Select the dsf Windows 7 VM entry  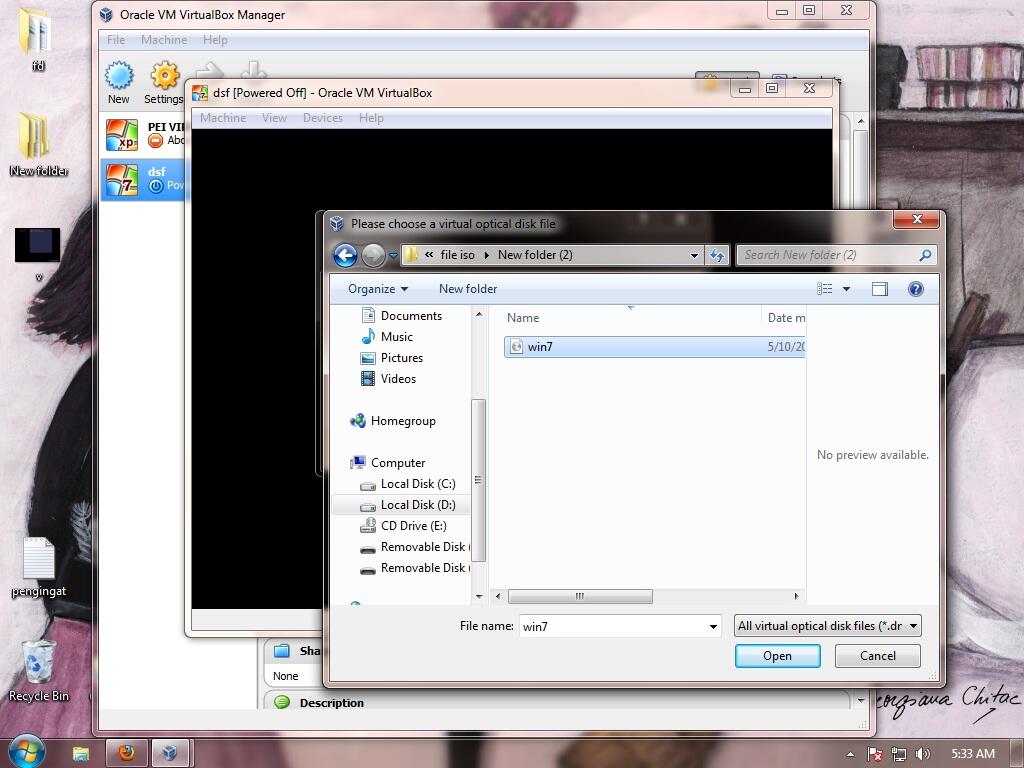point(144,179)
